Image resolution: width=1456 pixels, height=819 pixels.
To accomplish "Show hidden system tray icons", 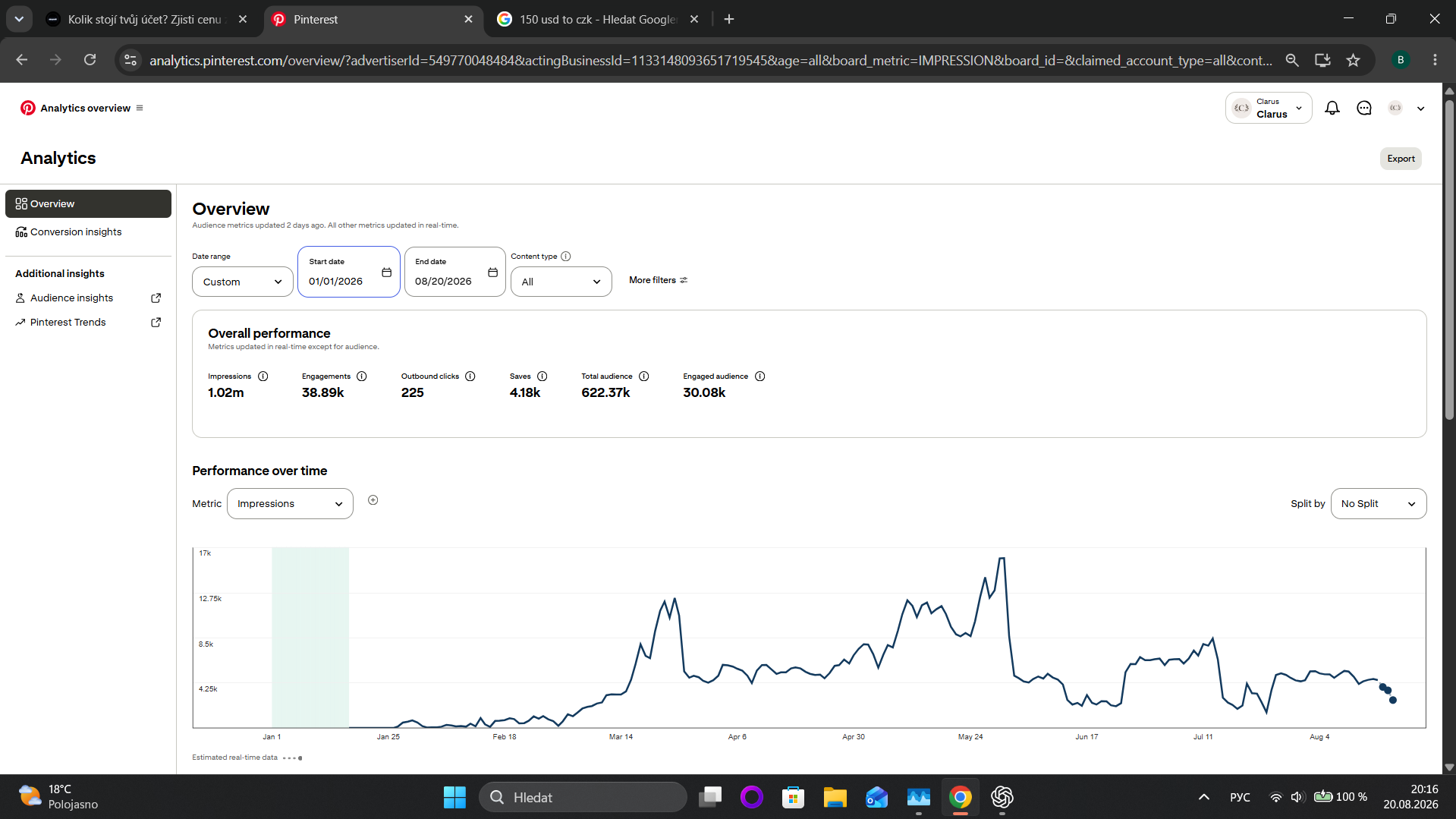I will pos(1203,797).
